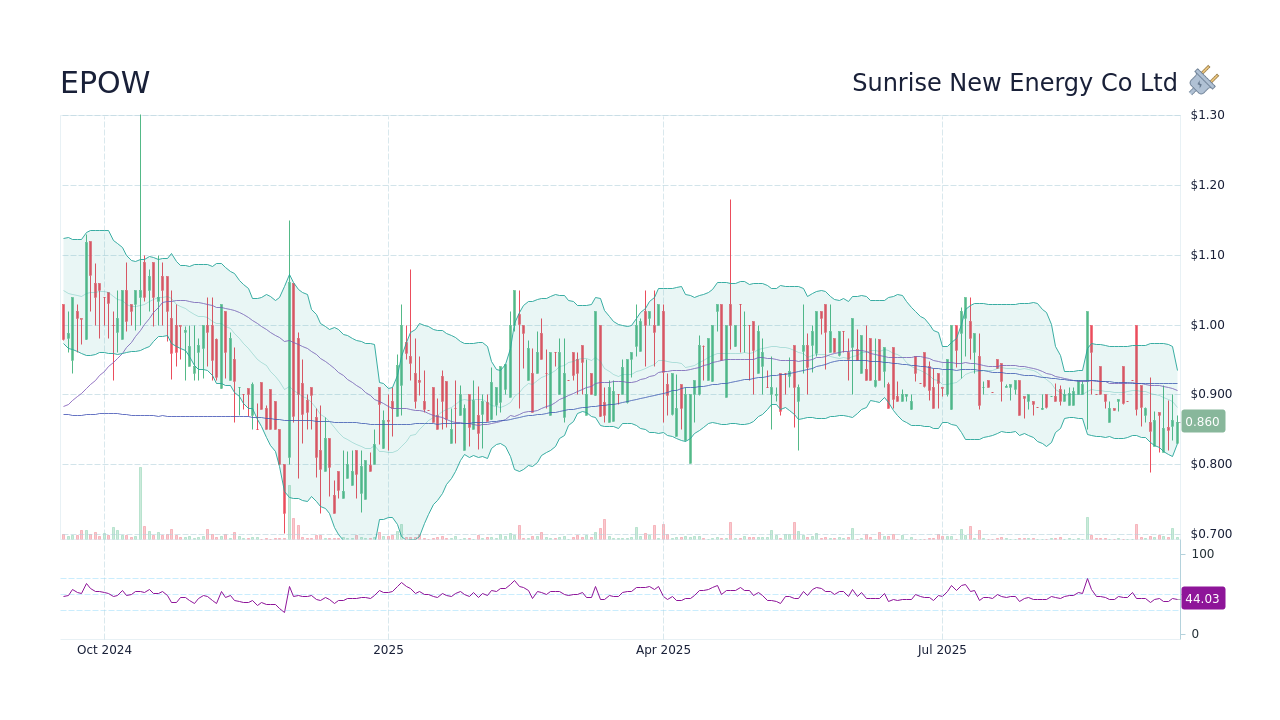Switch to the 2025 date axis marker

click(388, 650)
